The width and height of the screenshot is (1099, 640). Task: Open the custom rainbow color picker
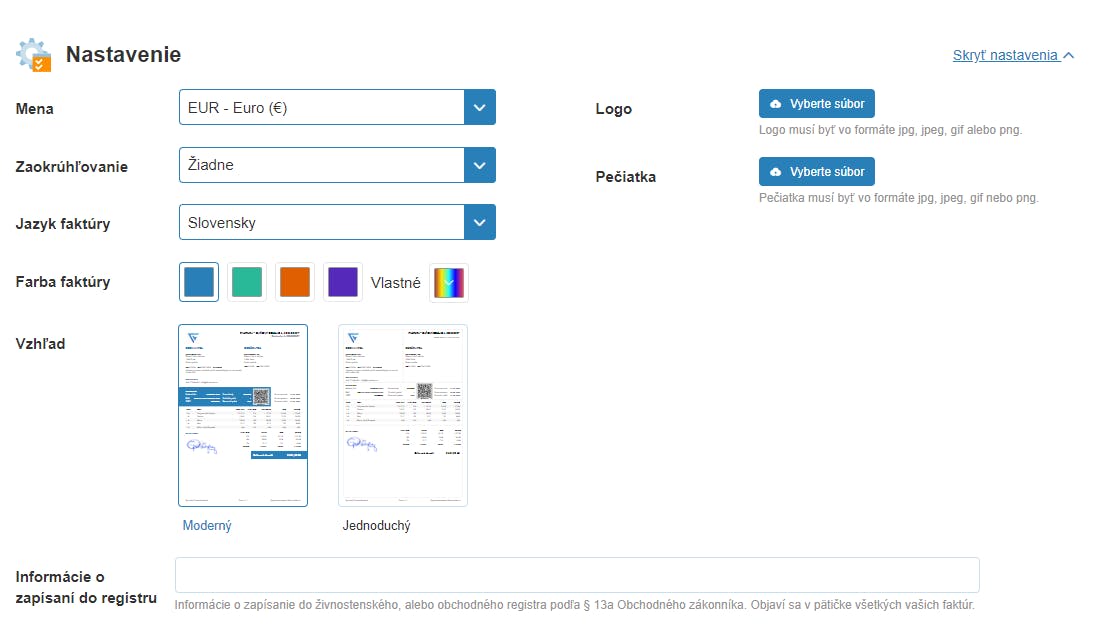point(449,282)
